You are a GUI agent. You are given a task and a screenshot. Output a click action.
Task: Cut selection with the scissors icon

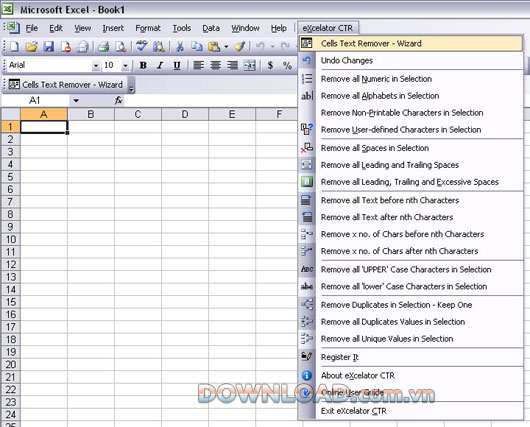click(180, 46)
